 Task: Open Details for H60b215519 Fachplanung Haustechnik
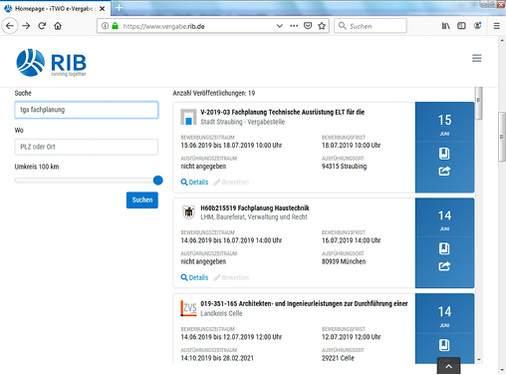194,278
